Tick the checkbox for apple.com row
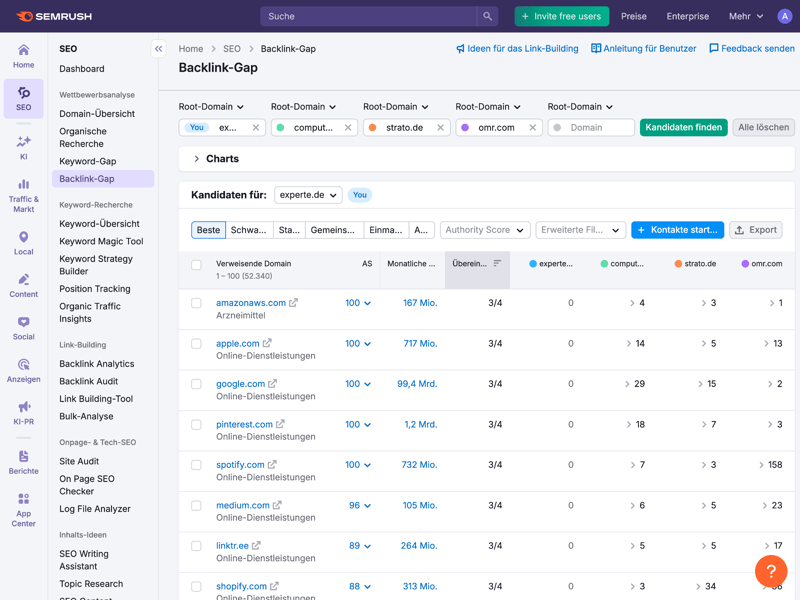This screenshot has width=800, height=600. (196, 344)
